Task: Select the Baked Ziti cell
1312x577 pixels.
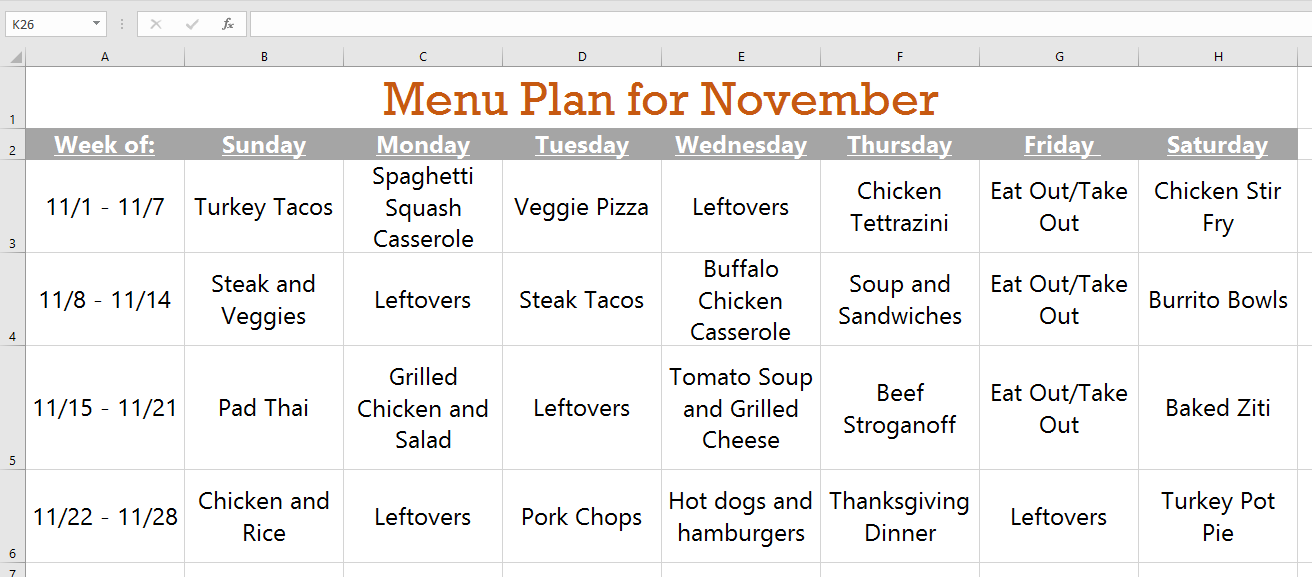Action: [x=1217, y=407]
